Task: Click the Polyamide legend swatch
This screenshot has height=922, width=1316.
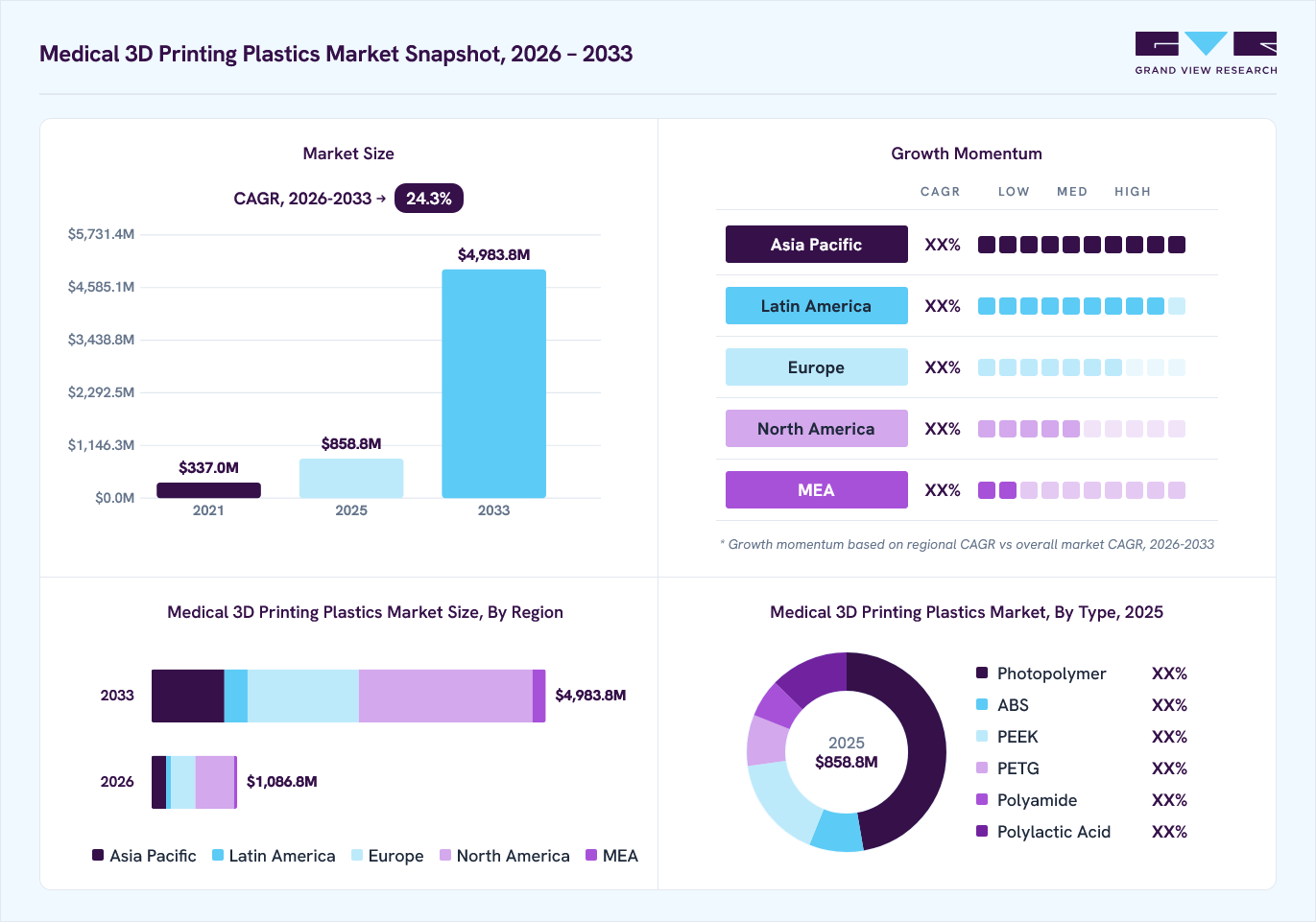Action: tap(982, 799)
